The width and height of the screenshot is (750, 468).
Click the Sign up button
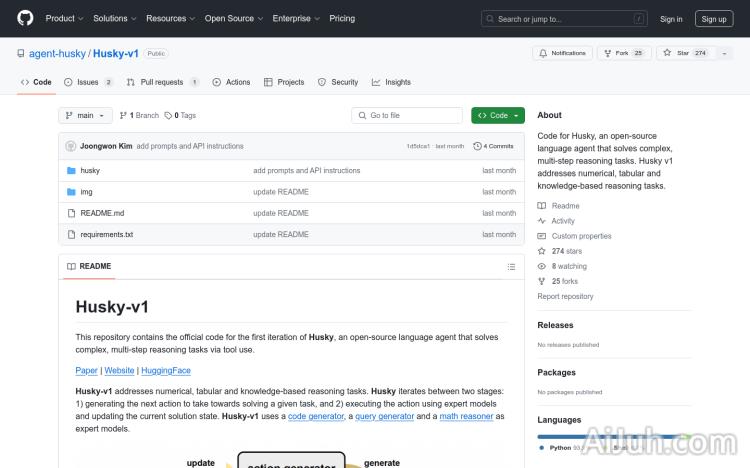714,18
